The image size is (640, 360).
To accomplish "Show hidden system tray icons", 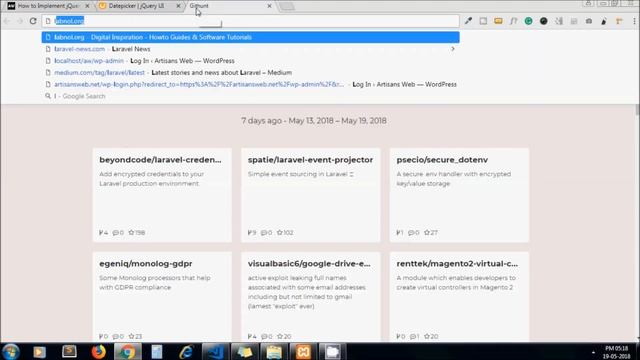I will (x=593, y=352).
